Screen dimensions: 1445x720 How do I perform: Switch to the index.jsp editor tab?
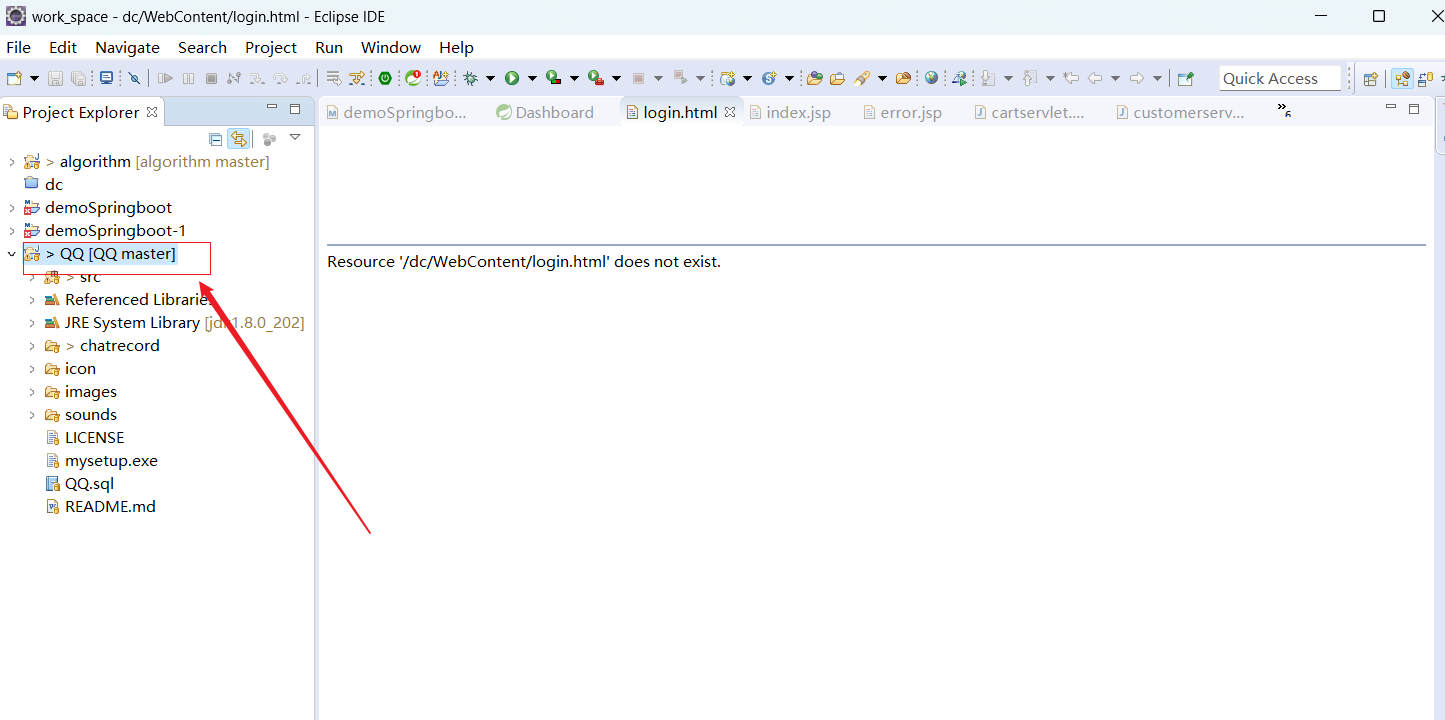pyautogui.click(x=795, y=112)
